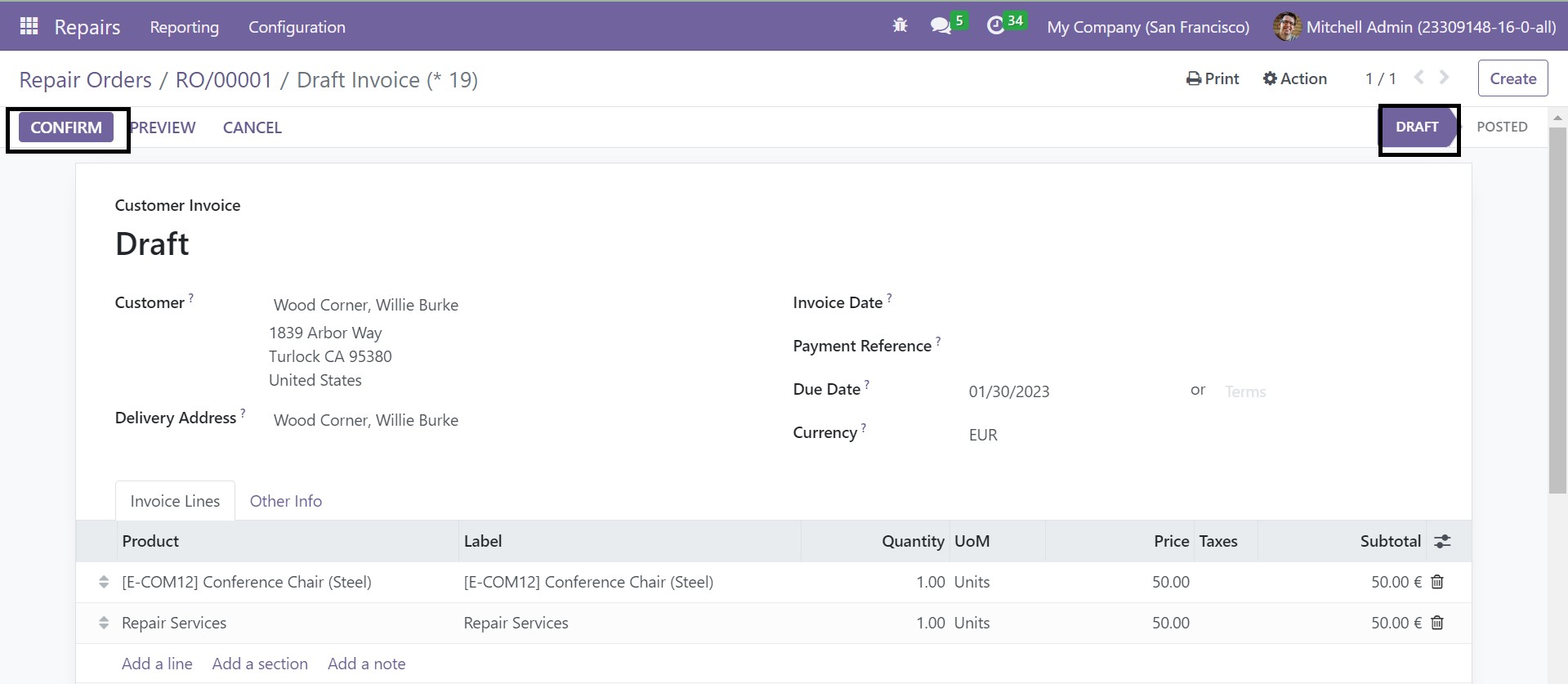
Task: Click the Invoice Date help question mark
Action: click(x=890, y=298)
